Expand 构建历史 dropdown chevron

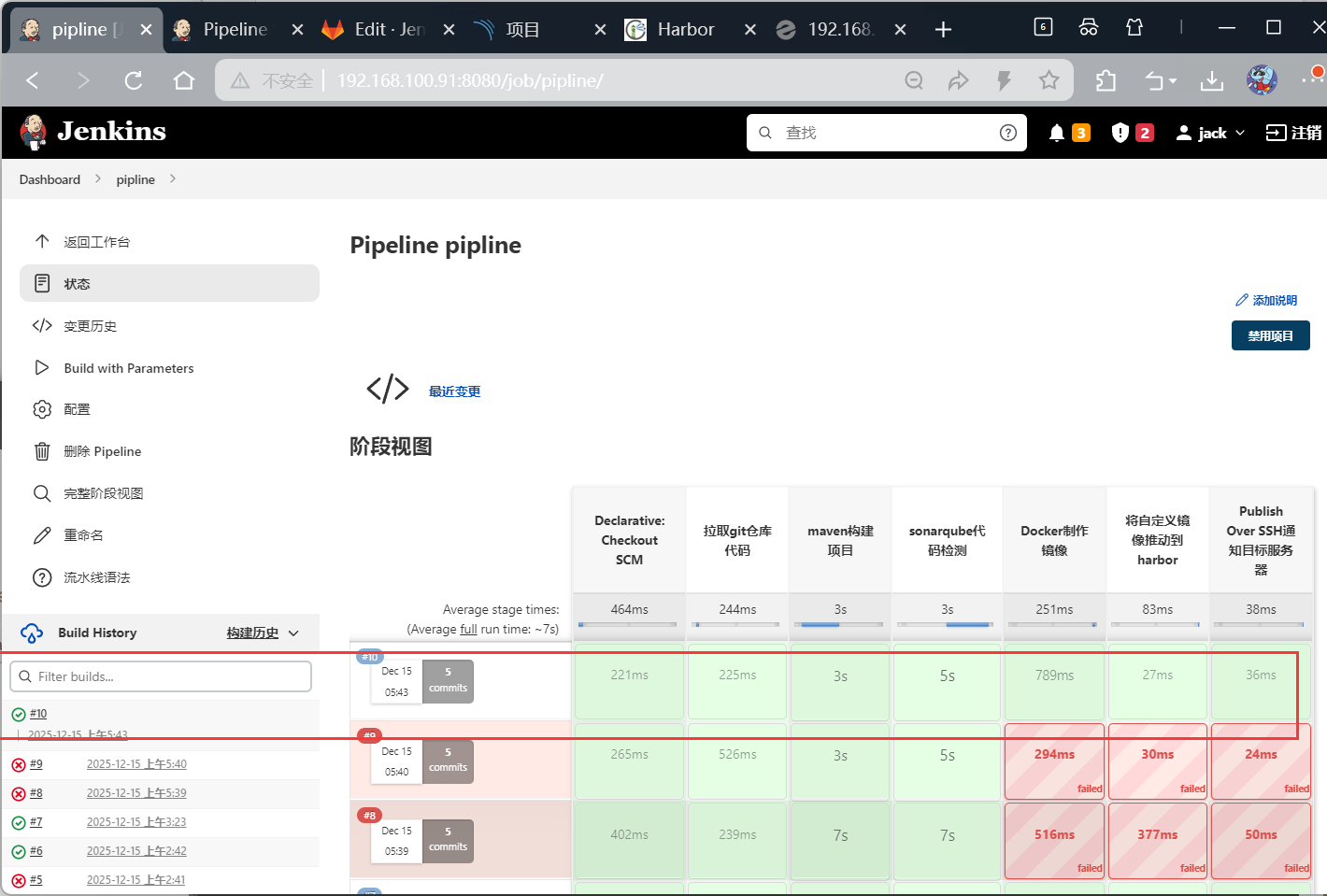click(293, 633)
